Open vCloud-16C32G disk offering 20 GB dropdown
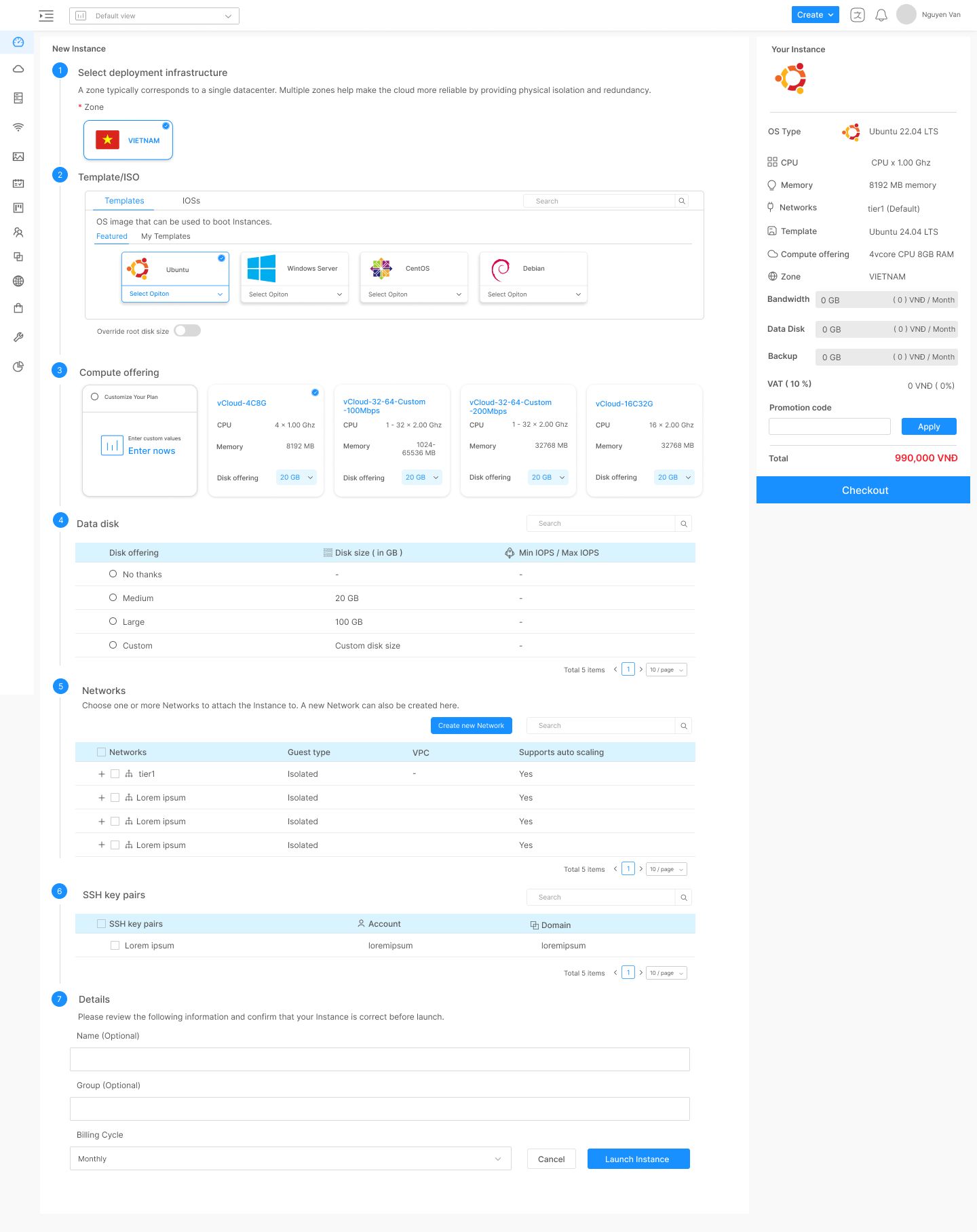This screenshot has height=1232, width=977. 674,478
